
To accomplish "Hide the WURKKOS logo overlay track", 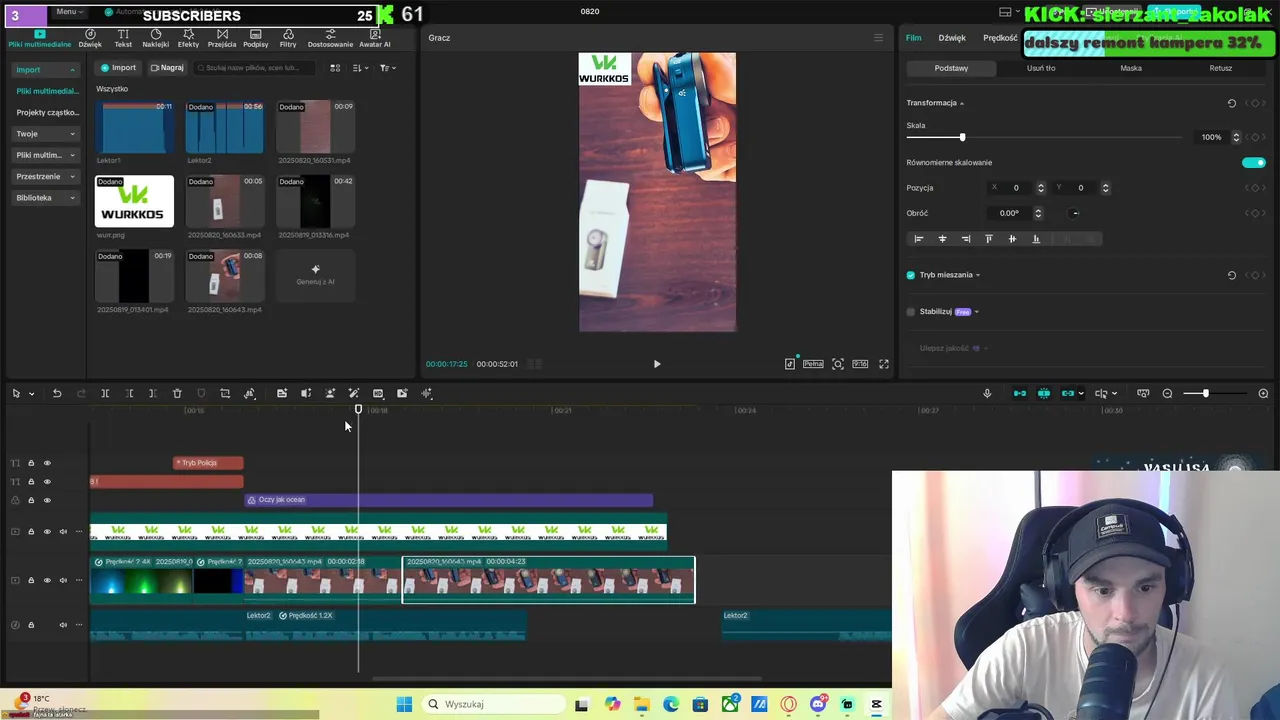I will (47, 532).
